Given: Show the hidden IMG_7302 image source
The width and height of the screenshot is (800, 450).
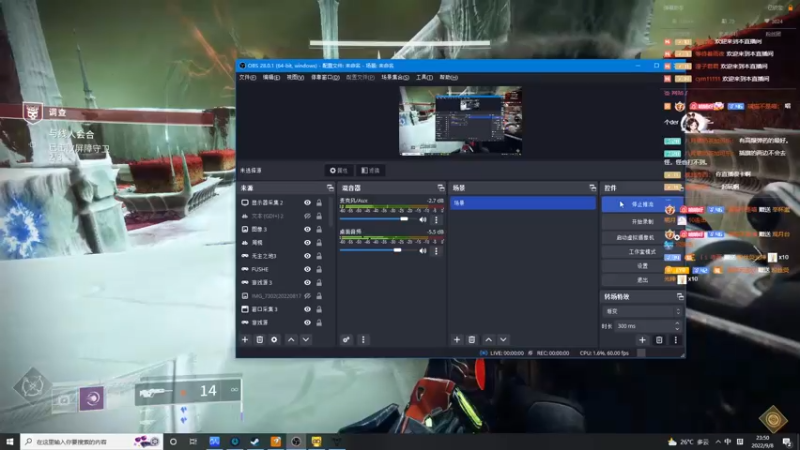Looking at the screenshot, I should (x=307, y=296).
